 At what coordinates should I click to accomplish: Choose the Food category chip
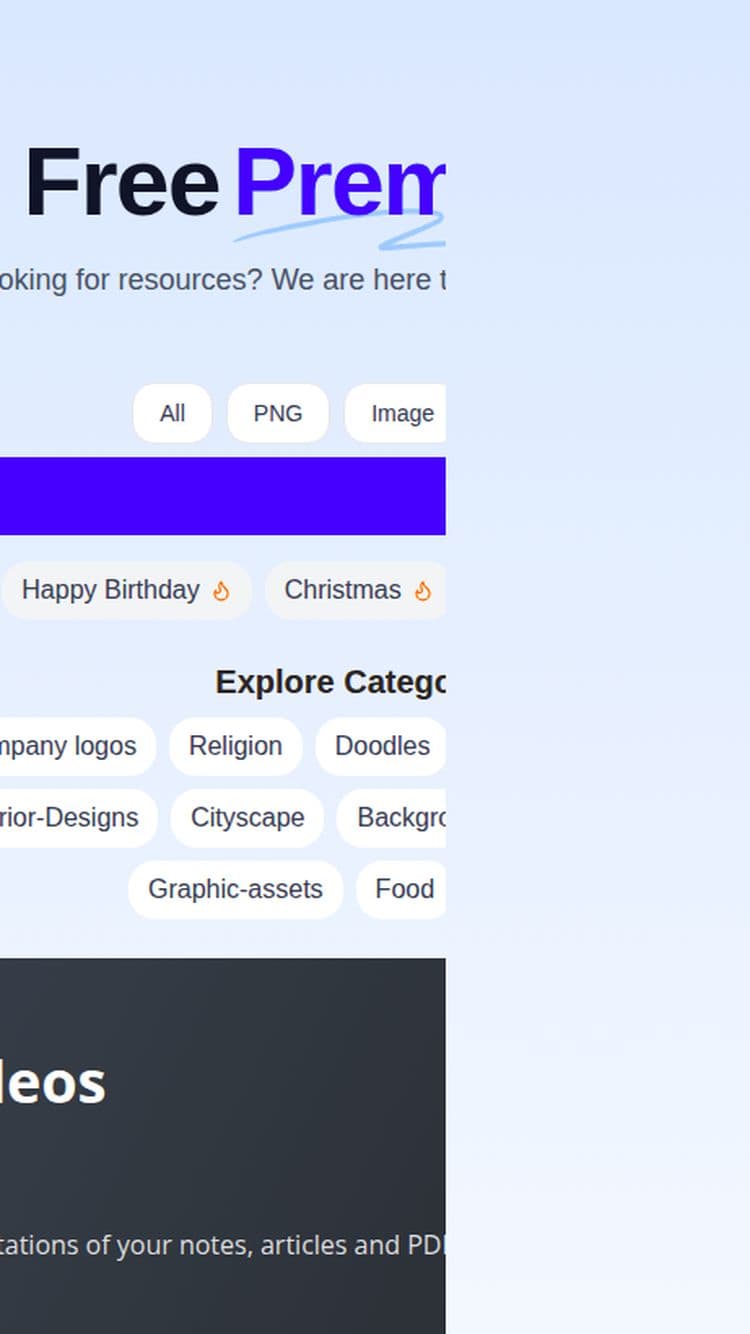click(401, 889)
